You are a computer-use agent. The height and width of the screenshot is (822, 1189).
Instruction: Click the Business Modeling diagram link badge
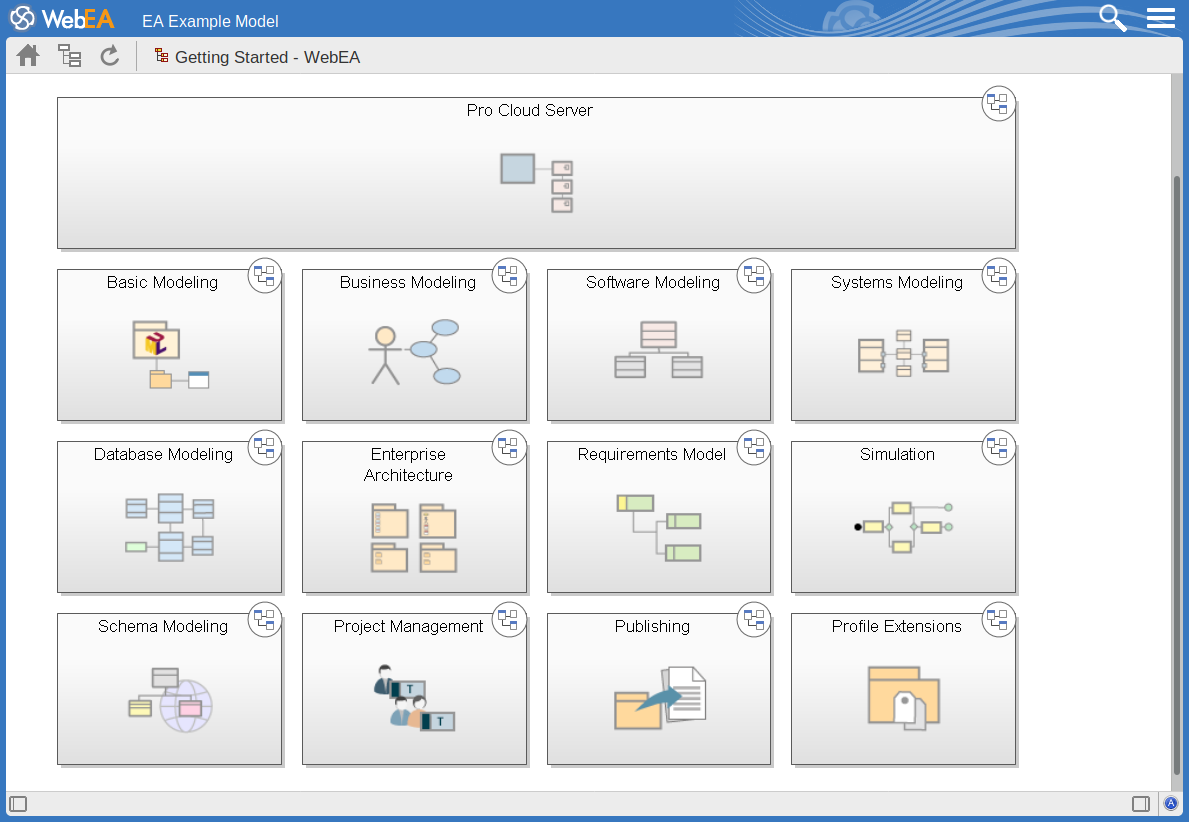(509, 275)
